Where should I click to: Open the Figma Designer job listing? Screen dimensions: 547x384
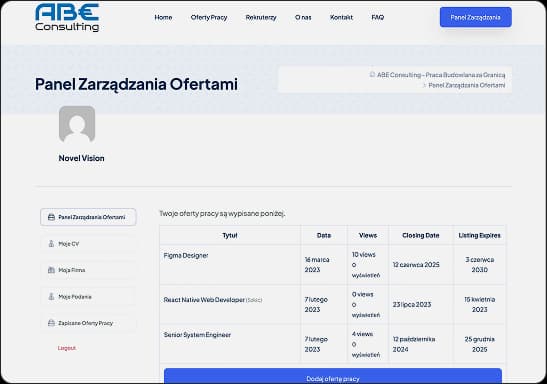(186, 255)
